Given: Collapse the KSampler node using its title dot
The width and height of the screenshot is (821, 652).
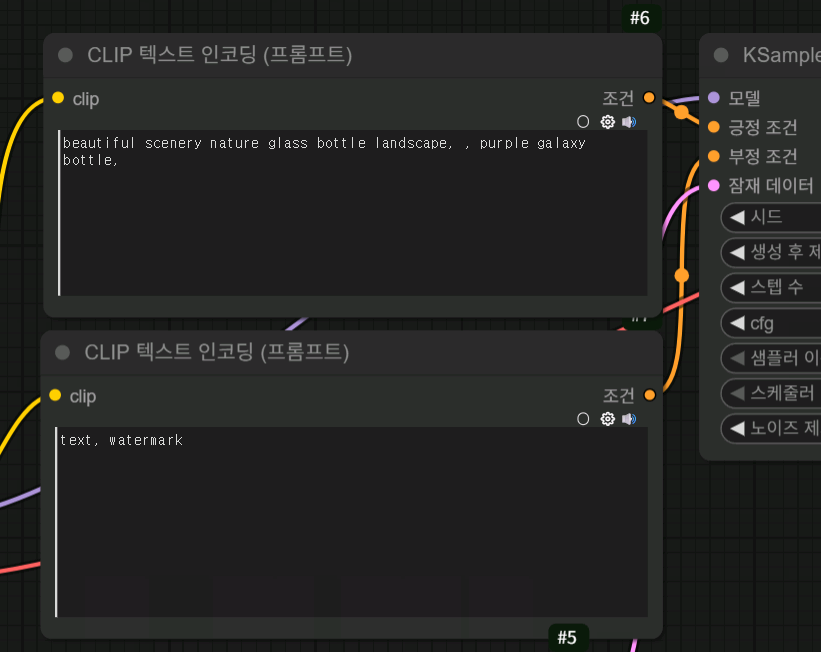Looking at the screenshot, I should pos(722,55).
